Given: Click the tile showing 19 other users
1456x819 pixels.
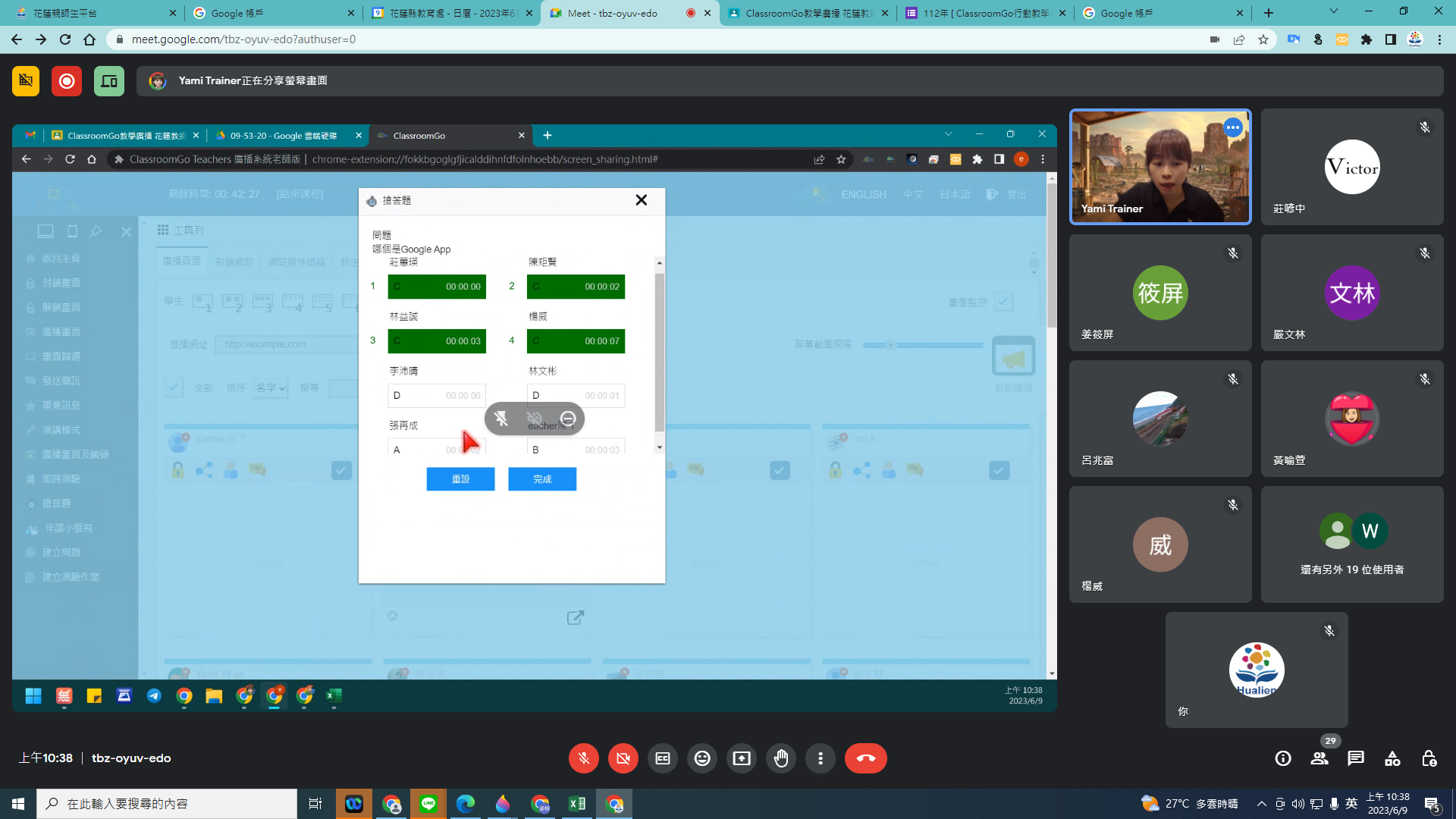Looking at the screenshot, I should pyautogui.click(x=1352, y=544).
